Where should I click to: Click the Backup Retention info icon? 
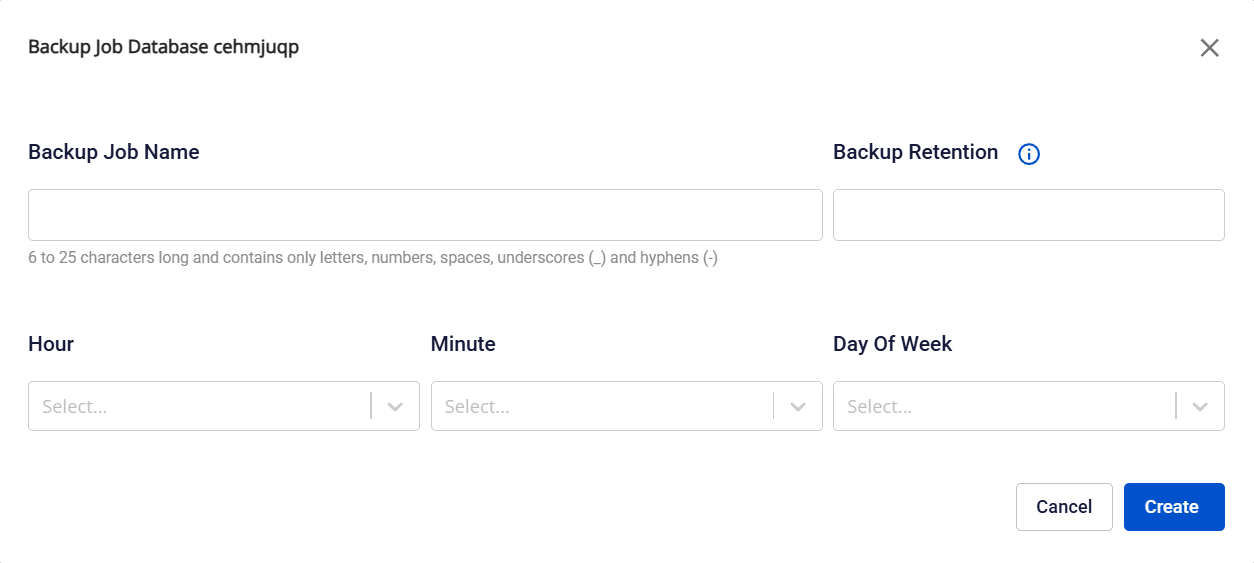pos(1029,154)
